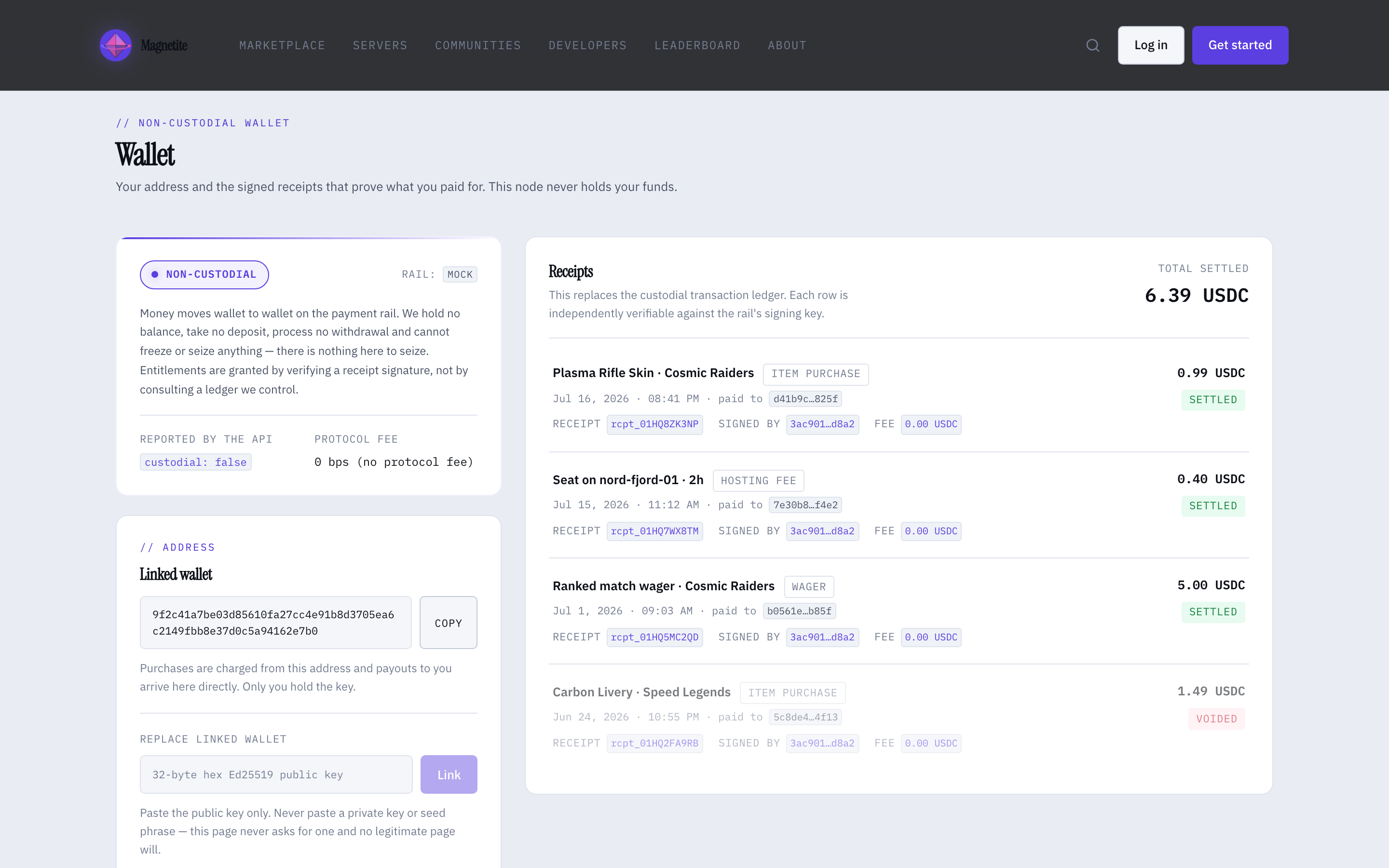Click signer key in nord-fjord-01 row

[822, 531]
